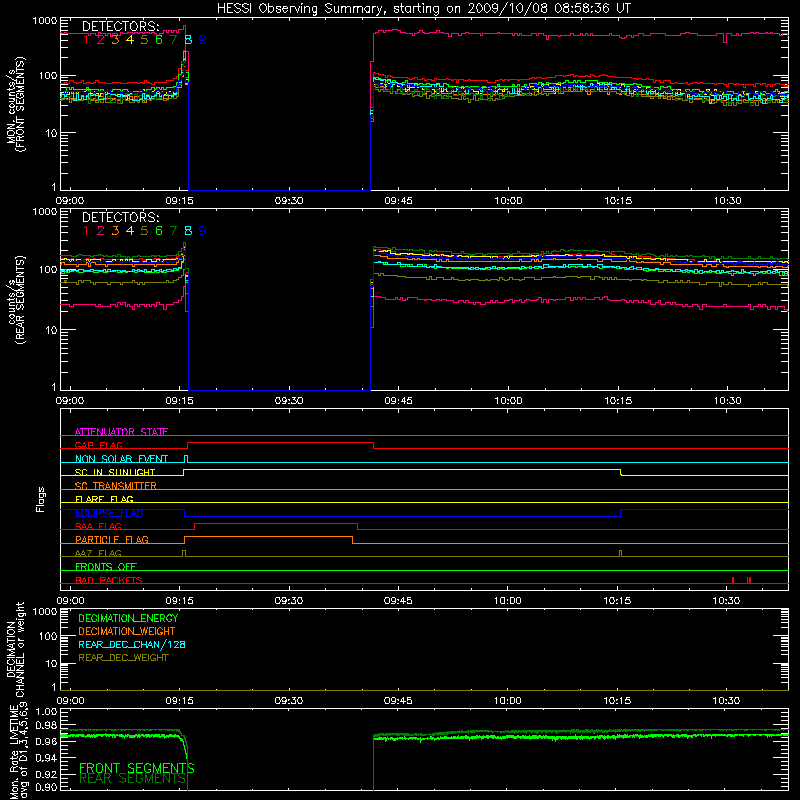800x800 pixels.
Task: Select detector 9 in front segments legend
Action: [203, 40]
